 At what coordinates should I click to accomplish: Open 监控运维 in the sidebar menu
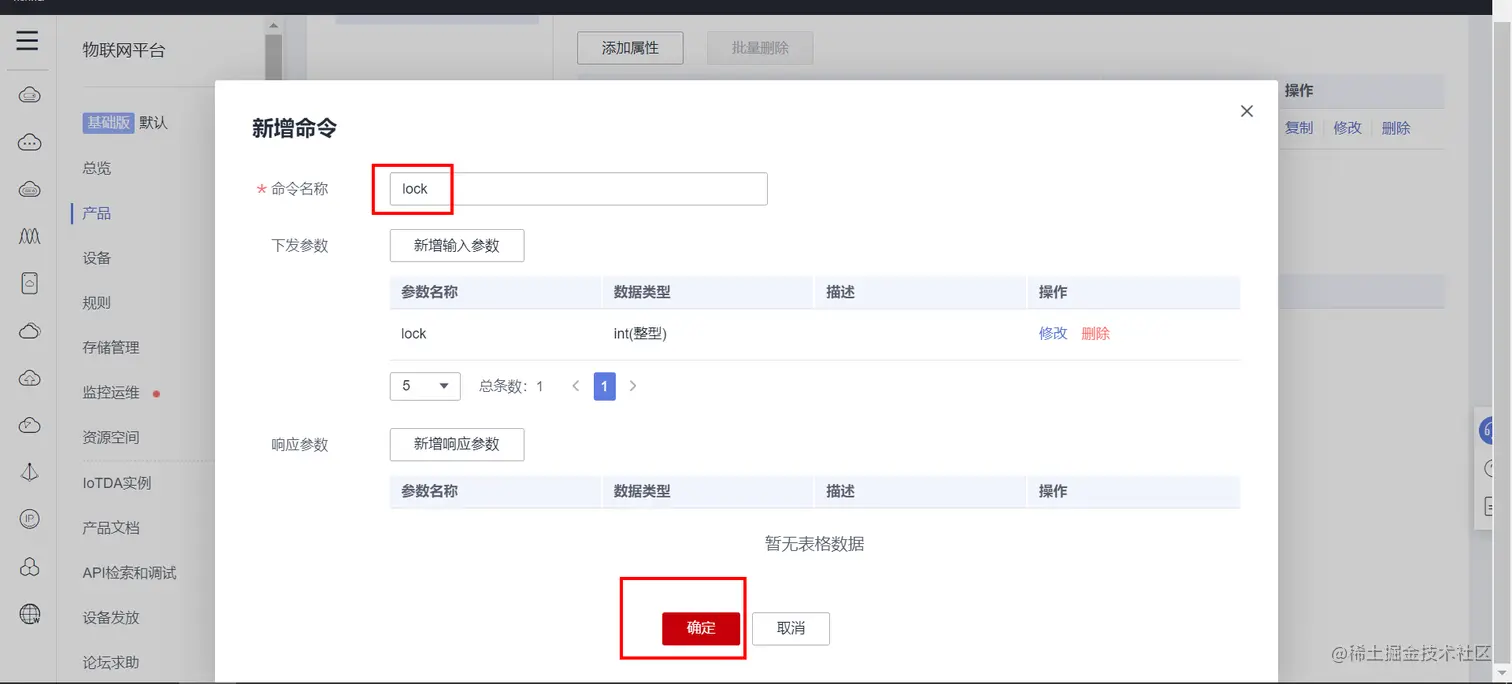[111, 393]
